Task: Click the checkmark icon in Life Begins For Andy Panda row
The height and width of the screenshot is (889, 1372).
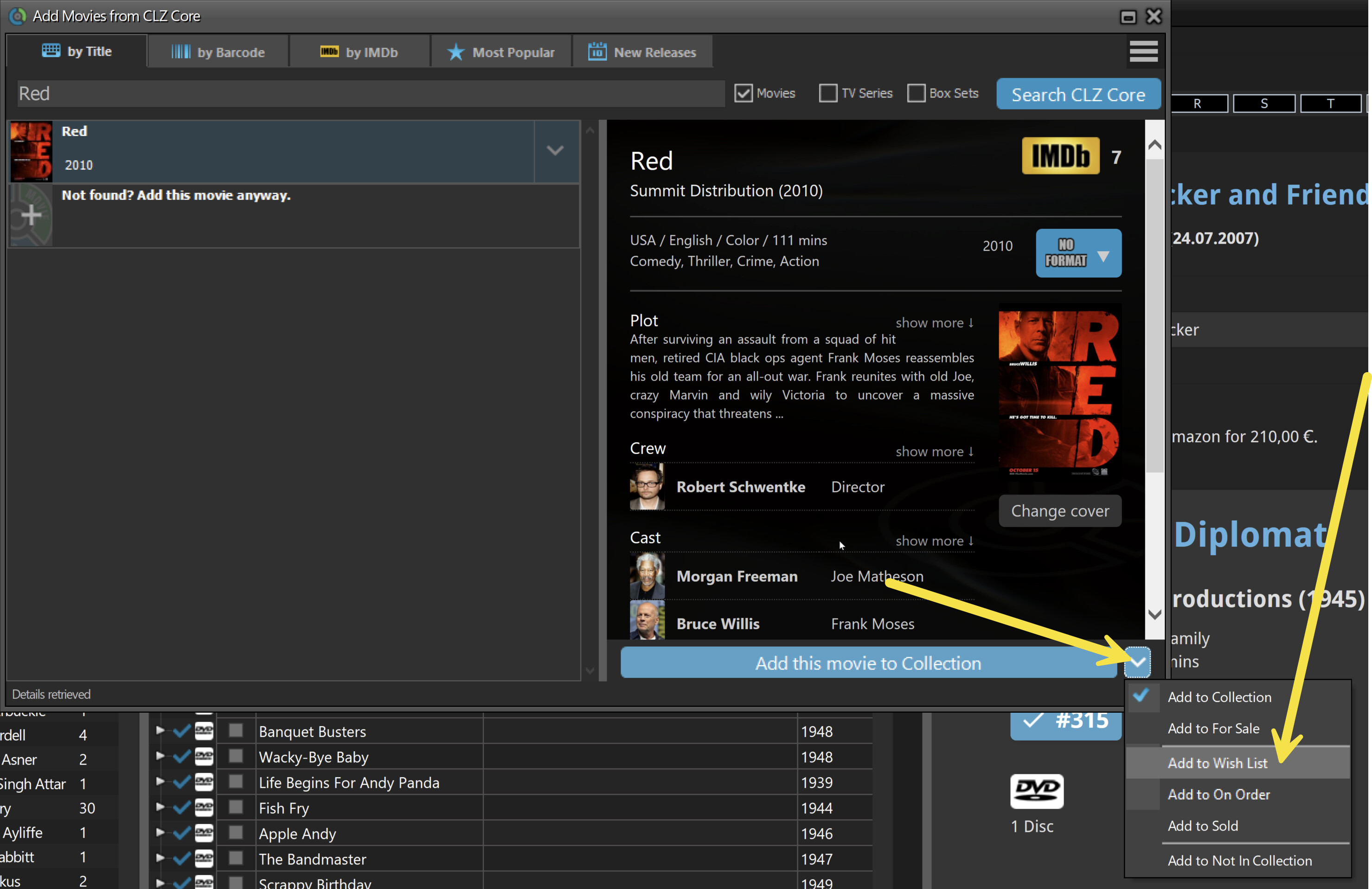Action: pyautogui.click(x=182, y=782)
